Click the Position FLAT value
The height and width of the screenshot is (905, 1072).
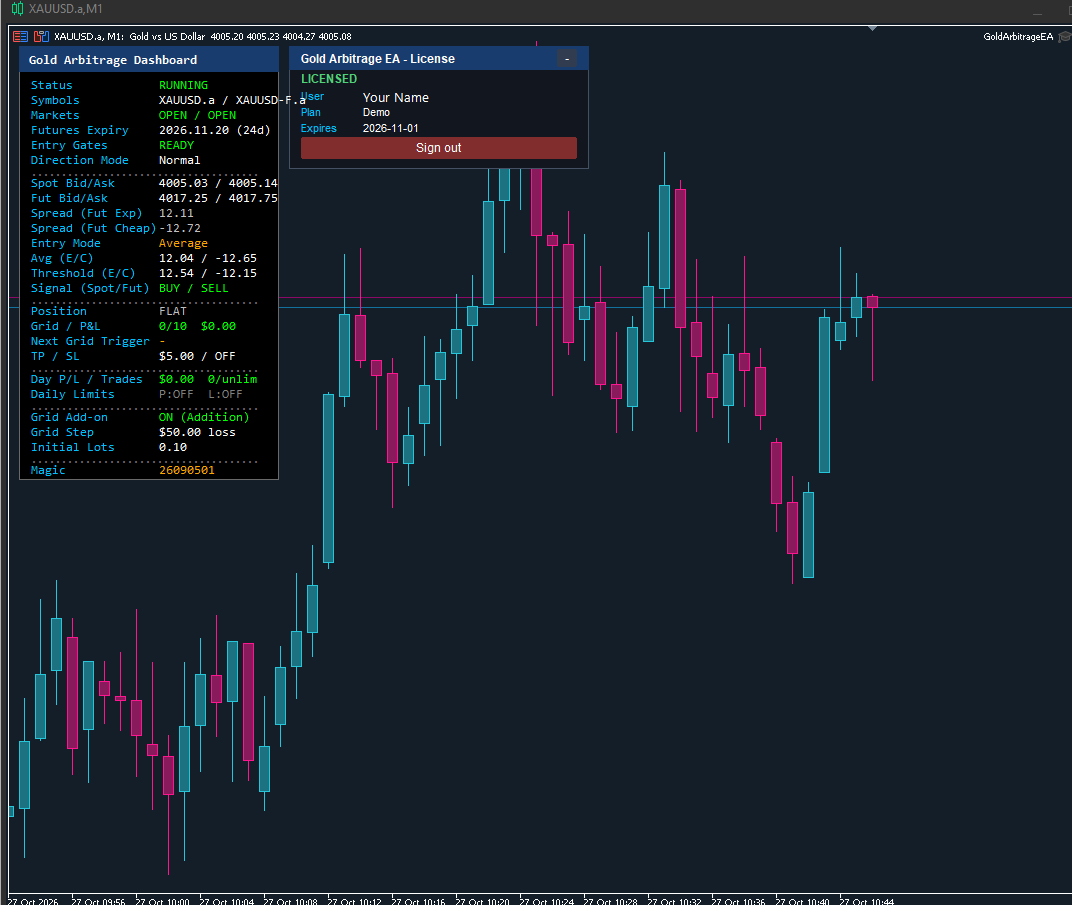coord(172,311)
